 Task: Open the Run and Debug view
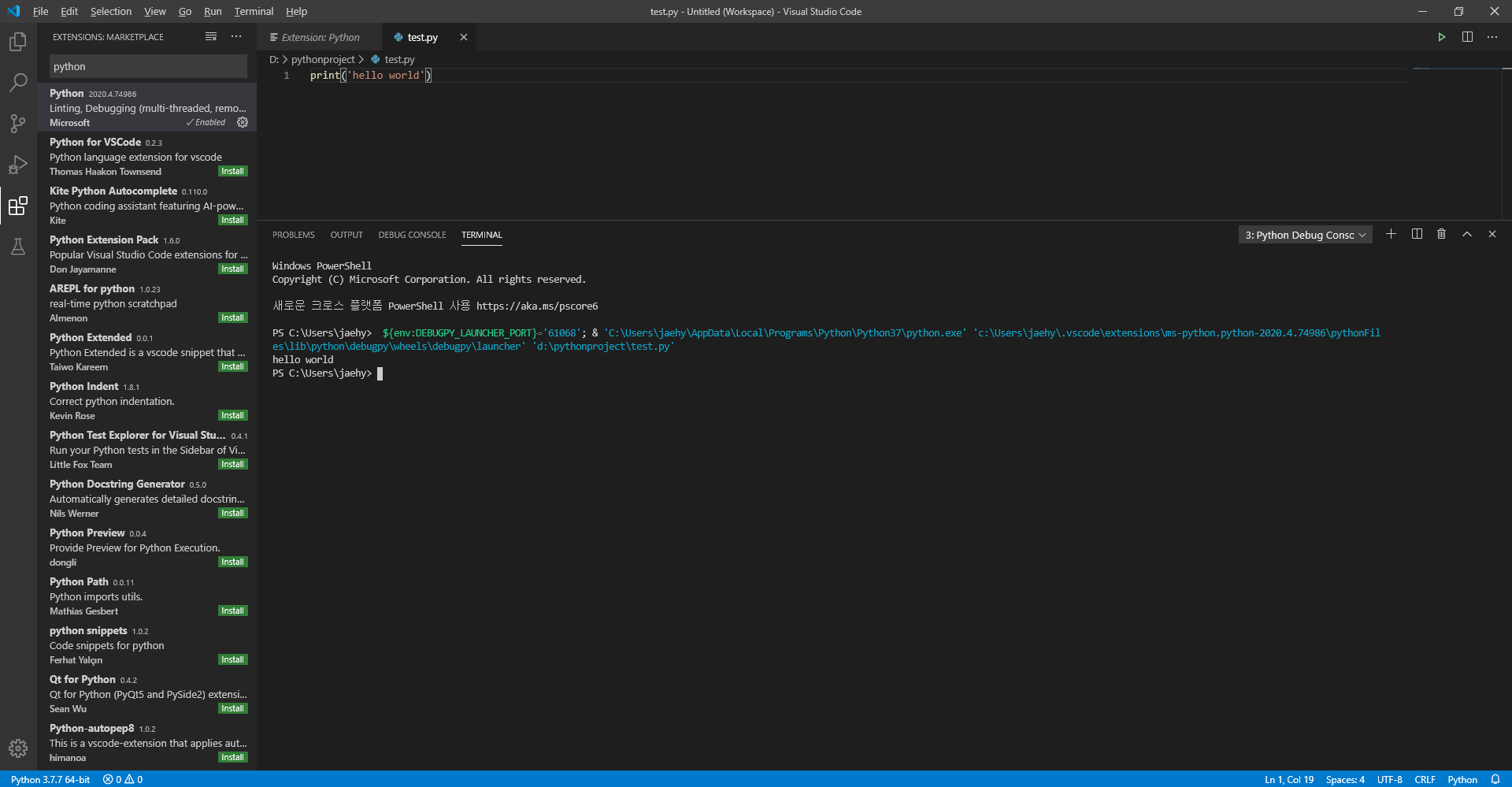coord(18,165)
